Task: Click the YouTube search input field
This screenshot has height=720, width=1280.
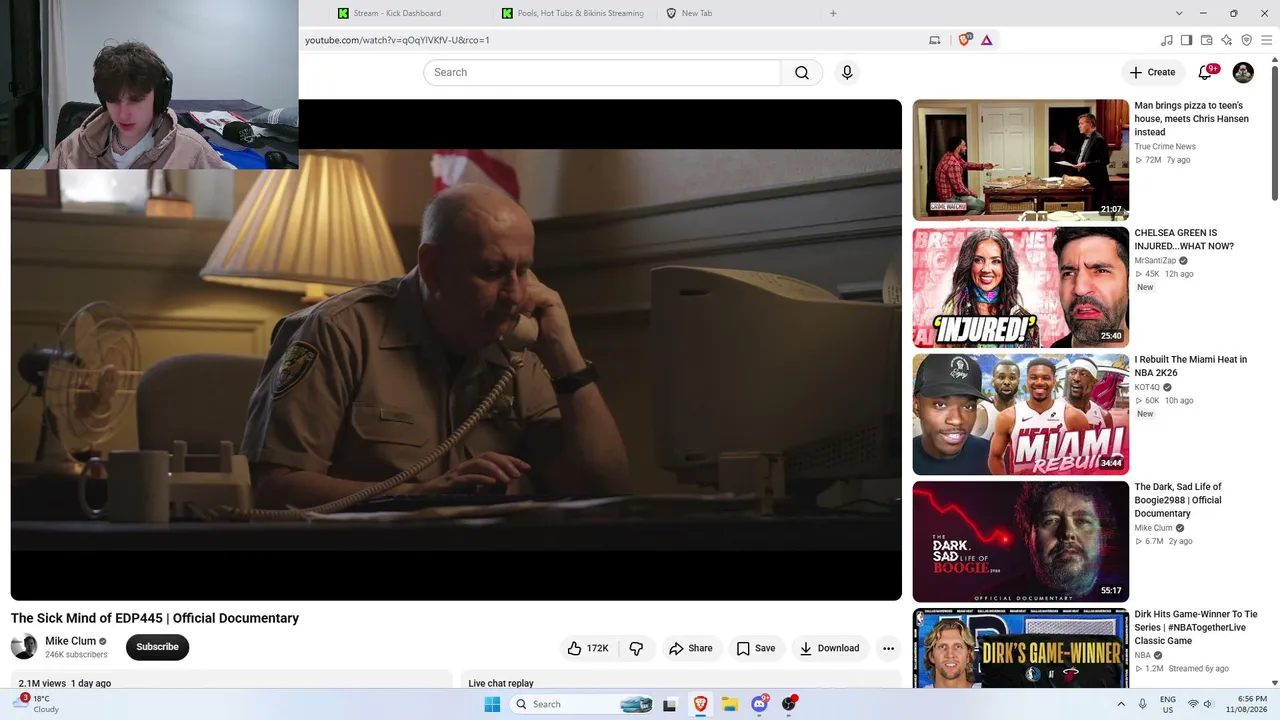Action: coord(602,72)
